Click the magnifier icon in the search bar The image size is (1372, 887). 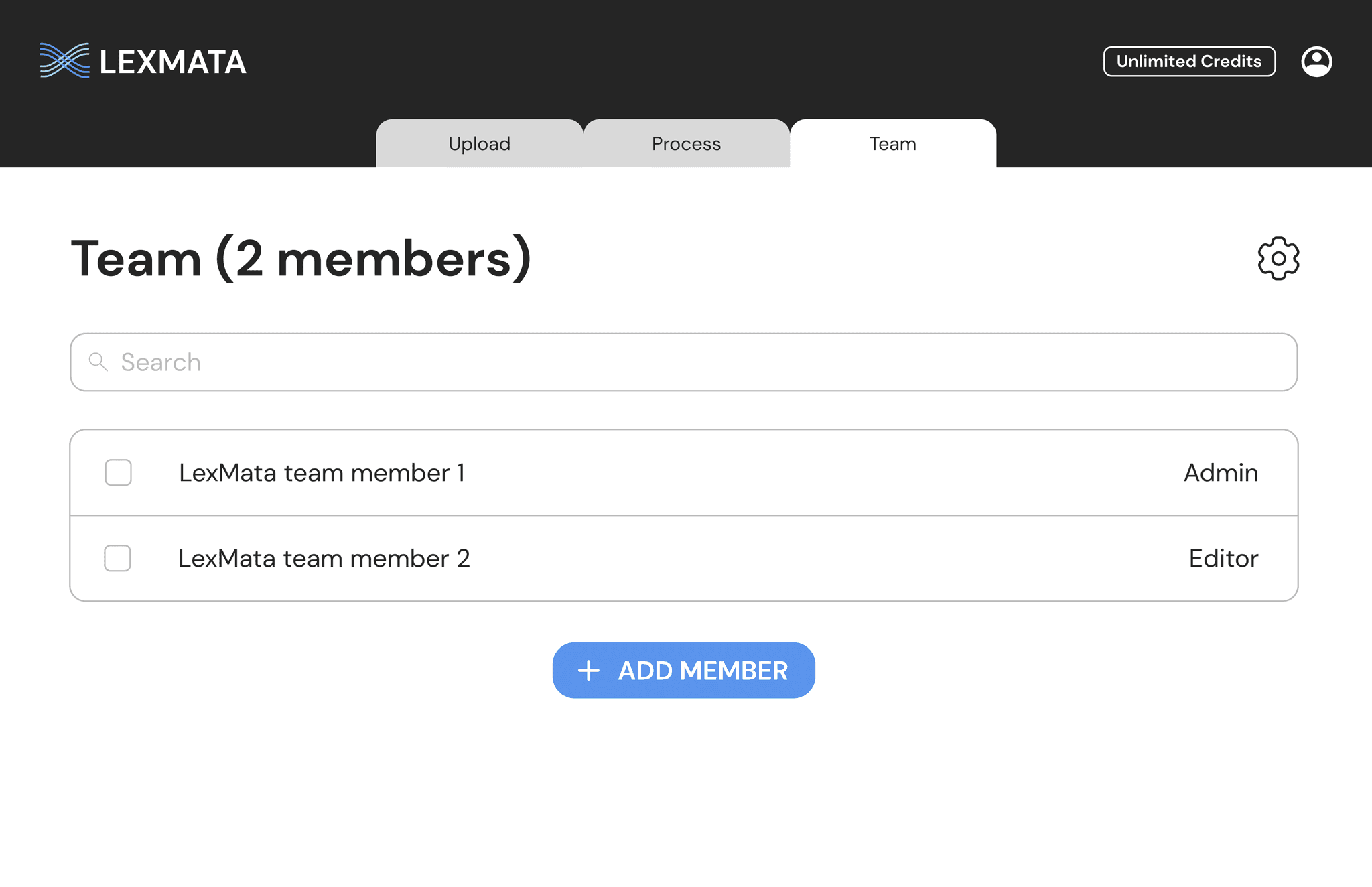click(x=98, y=362)
